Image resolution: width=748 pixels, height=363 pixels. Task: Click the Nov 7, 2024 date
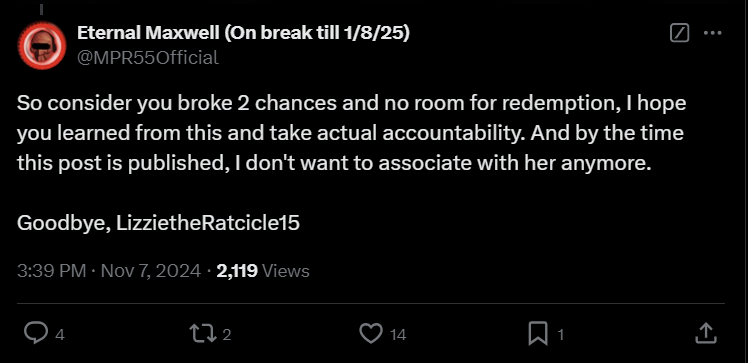tap(151, 271)
